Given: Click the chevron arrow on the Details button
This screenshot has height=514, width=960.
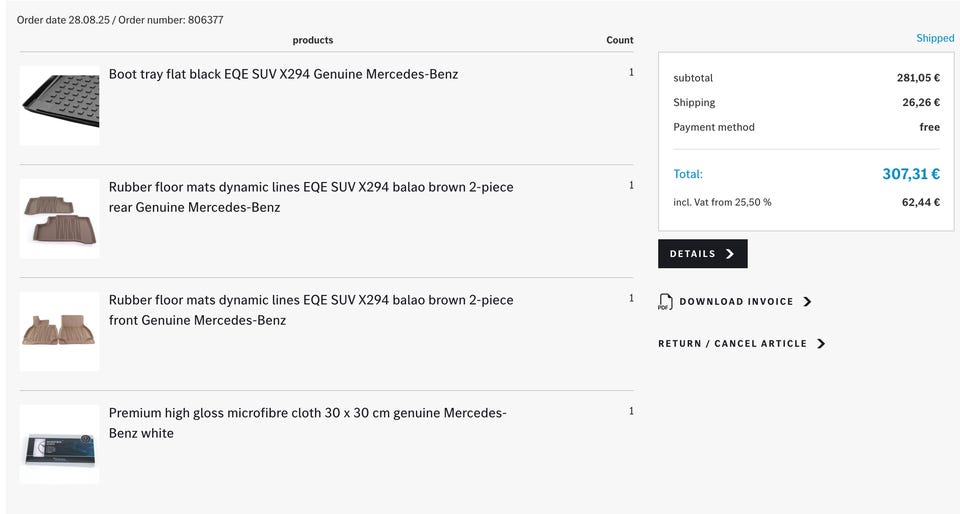Looking at the screenshot, I should (730, 253).
